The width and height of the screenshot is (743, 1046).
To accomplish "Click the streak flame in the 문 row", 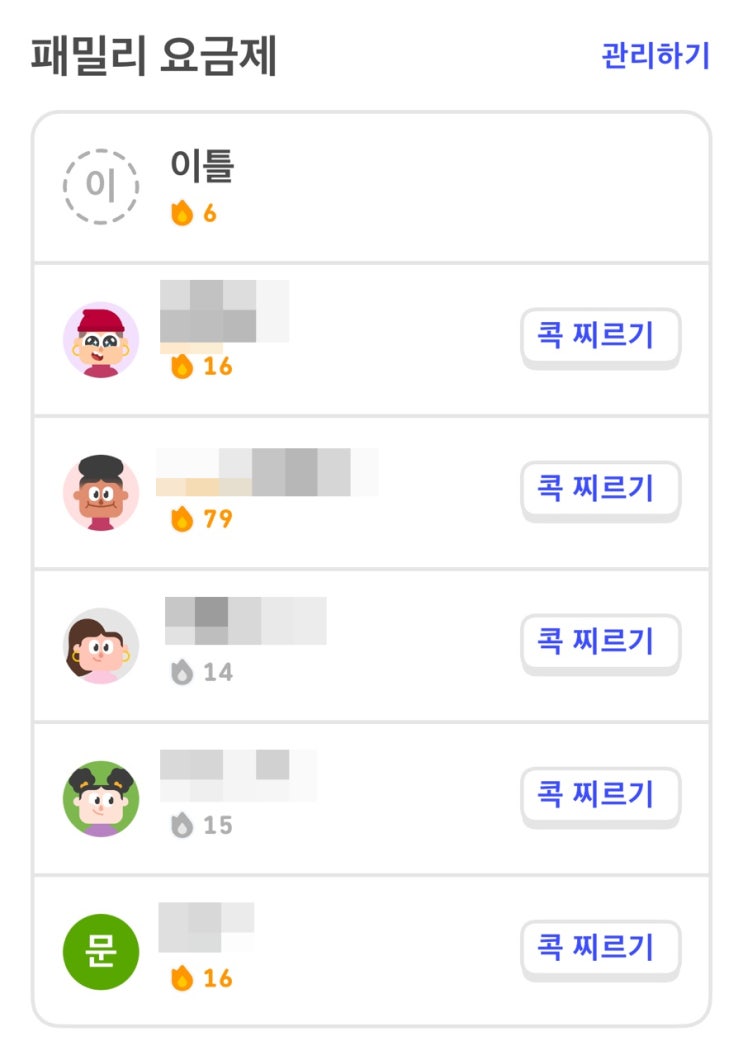I will click(x=181, y=978).
